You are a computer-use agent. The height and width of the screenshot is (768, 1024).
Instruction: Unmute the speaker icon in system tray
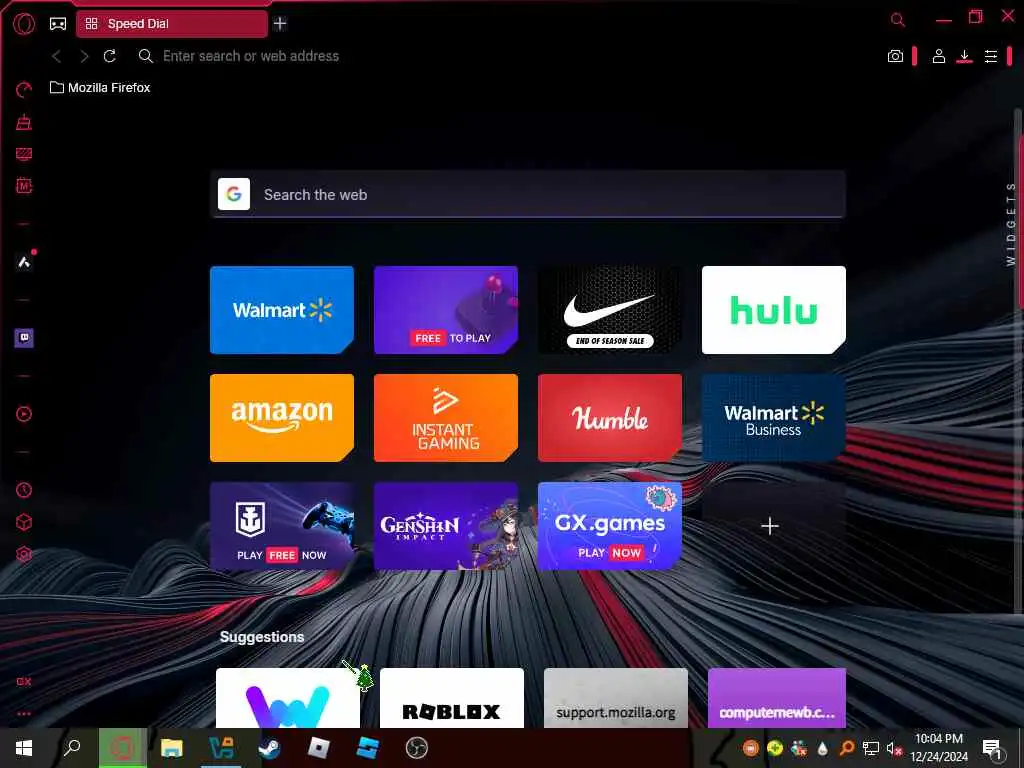click(x=894, y=748)
